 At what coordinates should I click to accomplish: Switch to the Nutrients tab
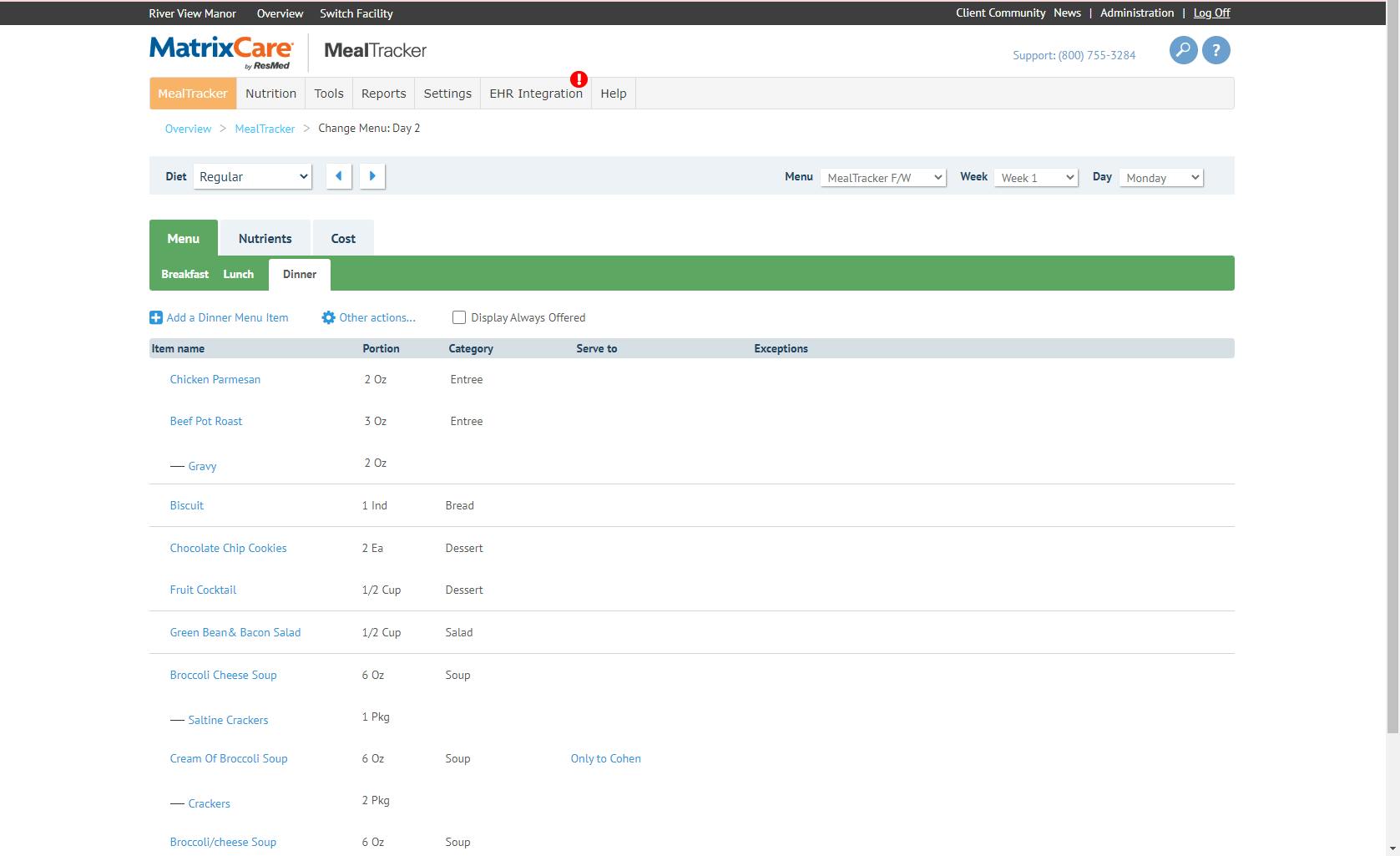click(265, 238)
